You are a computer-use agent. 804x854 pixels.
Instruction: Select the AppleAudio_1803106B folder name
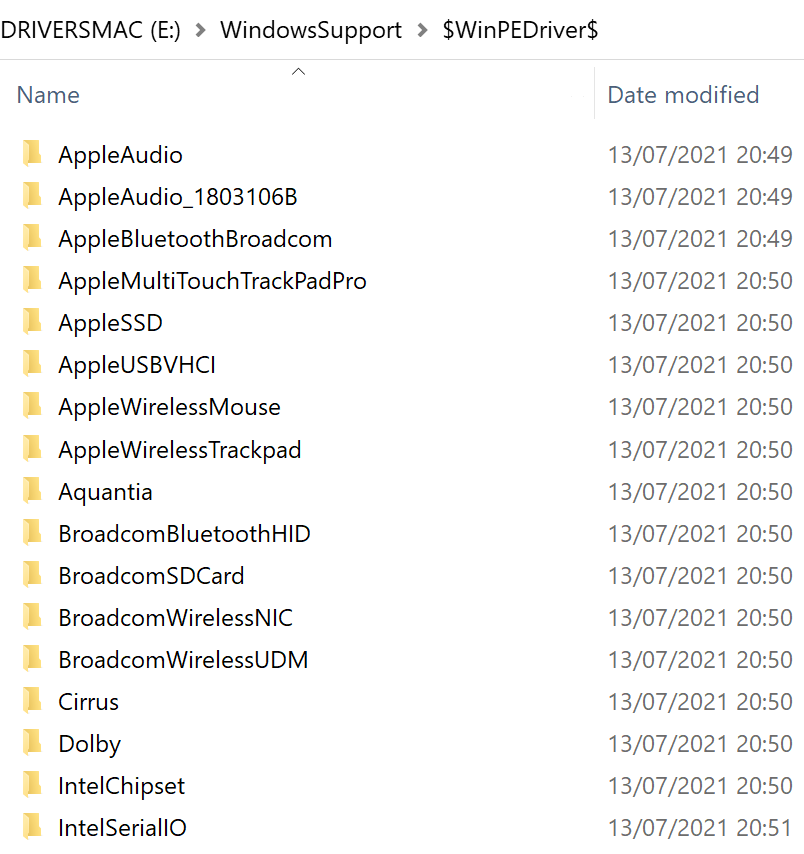[178, 197]
